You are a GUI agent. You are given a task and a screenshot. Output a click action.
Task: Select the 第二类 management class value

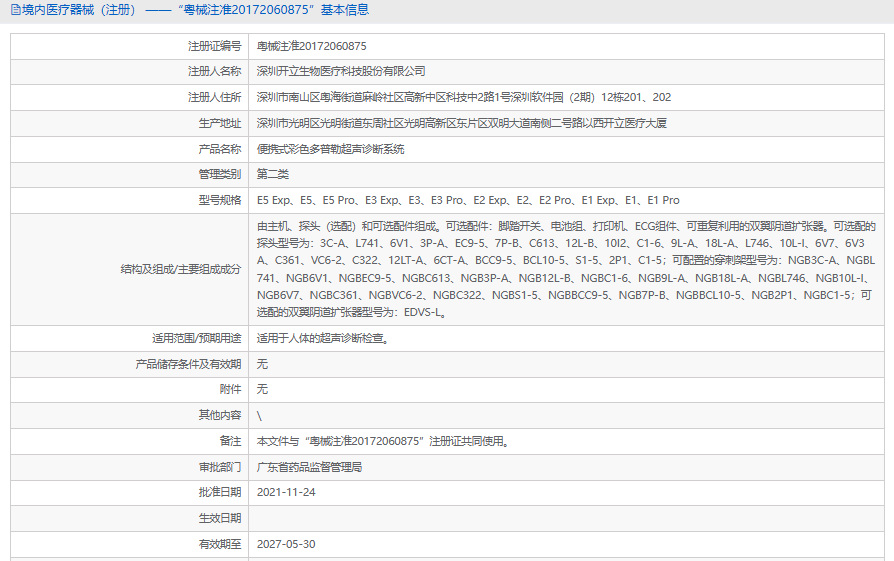tap(273, 174)
